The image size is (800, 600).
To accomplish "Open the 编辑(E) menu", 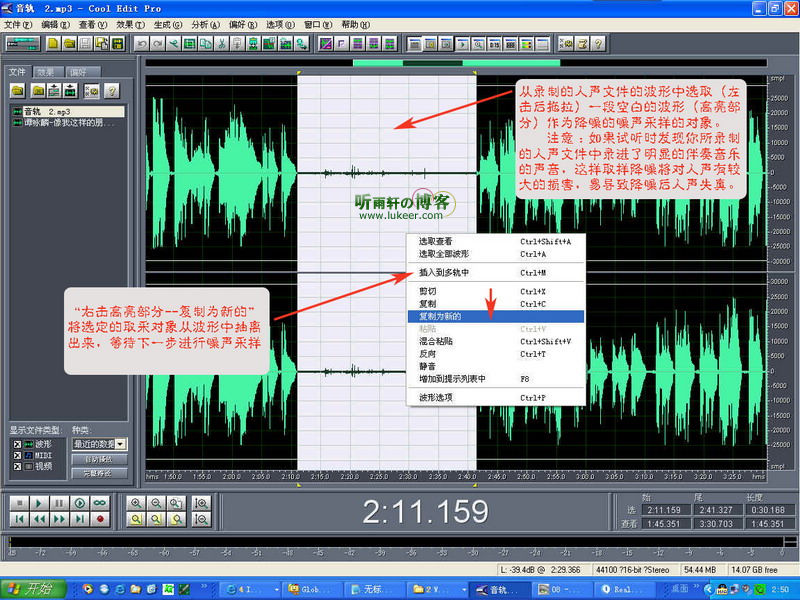I will [x=55, y=24].
